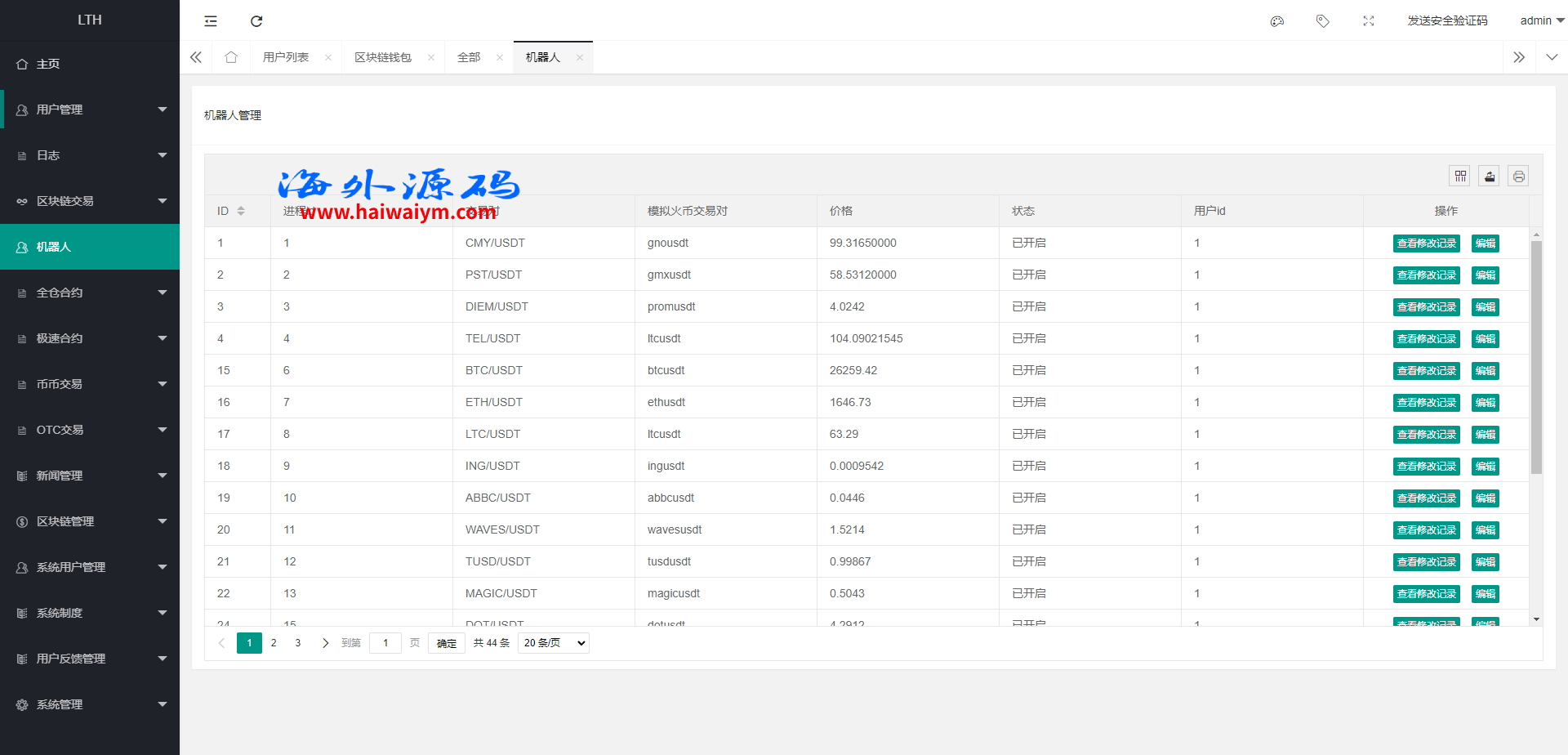
Task: Open the 20 条/页 page size dropdown
Action: pyautogui.click(x=554, y=643)
